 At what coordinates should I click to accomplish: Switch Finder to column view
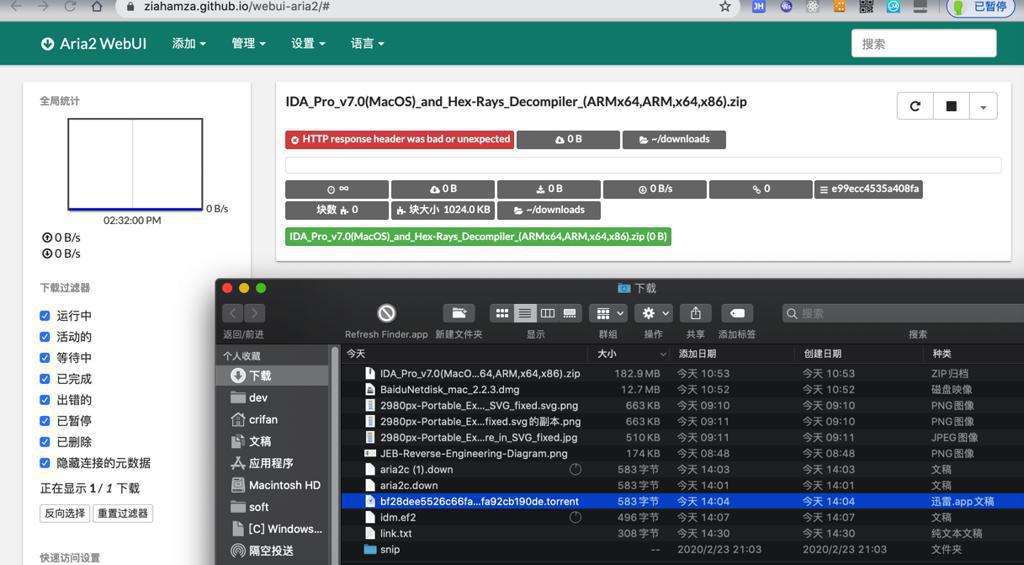[x=547, y=314]
